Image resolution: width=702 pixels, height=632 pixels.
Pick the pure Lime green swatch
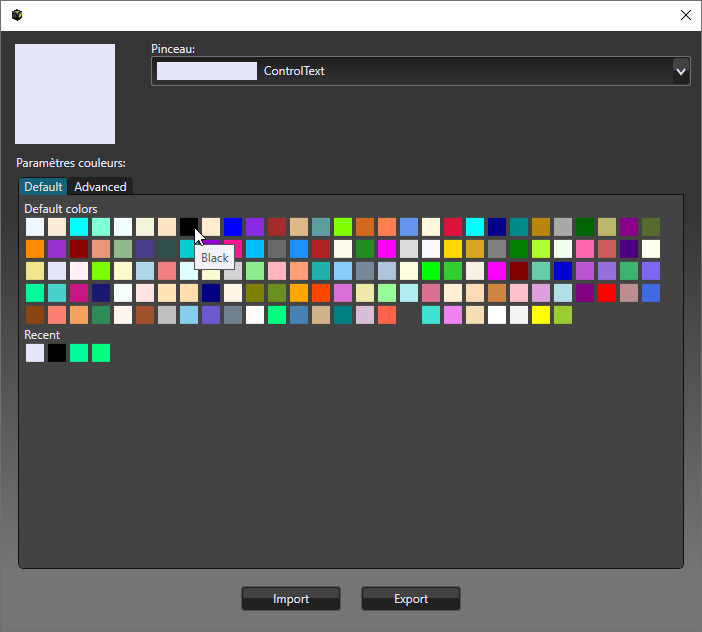tap(431, 271)
